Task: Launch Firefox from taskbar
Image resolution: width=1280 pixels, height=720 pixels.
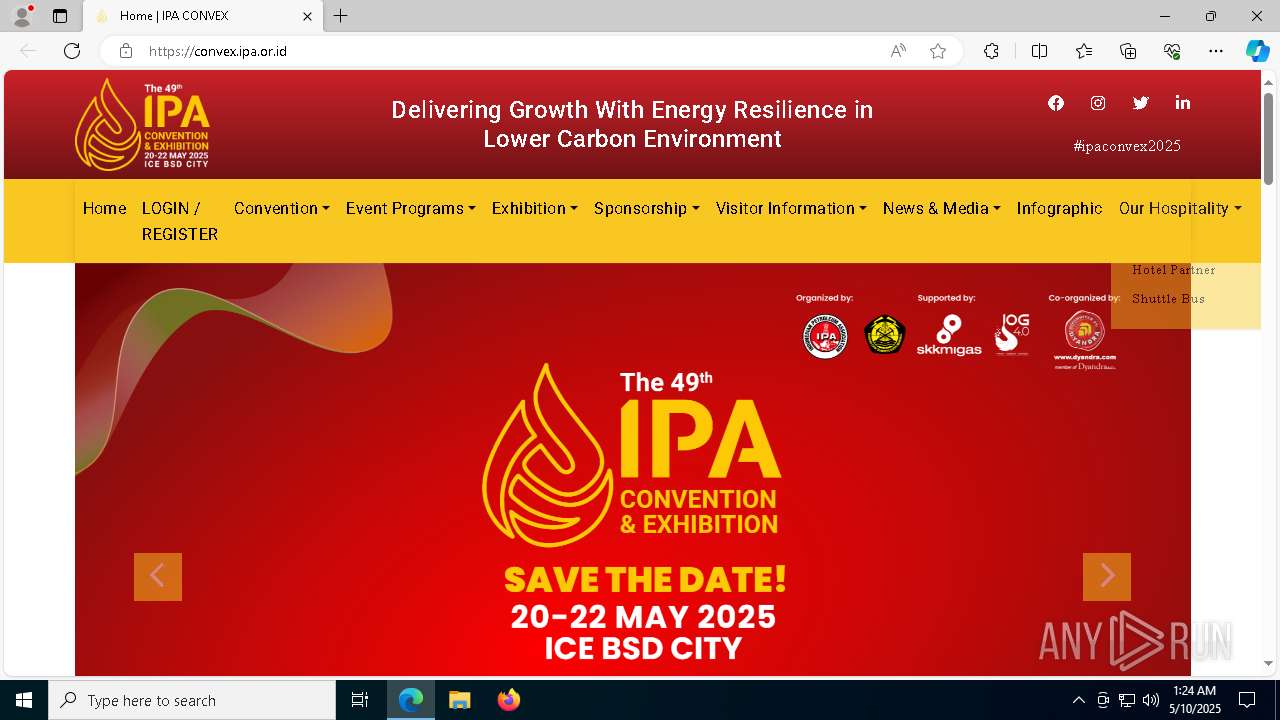Action: (x=509, y=700)
